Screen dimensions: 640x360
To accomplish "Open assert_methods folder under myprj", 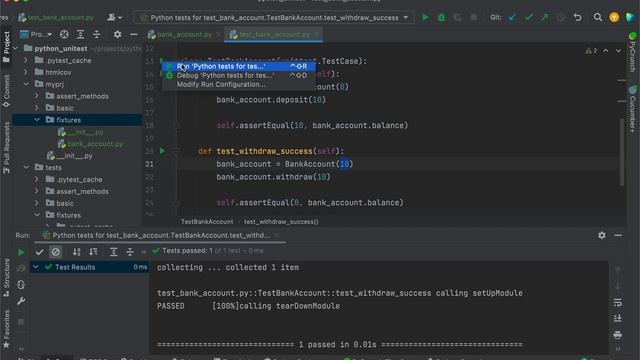I will click(82, 96).
